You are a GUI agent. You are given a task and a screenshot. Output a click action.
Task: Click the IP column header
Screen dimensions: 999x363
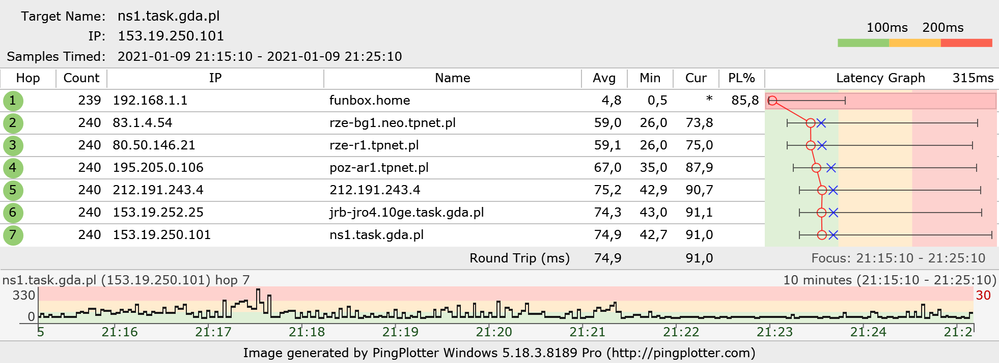point(215,78)
